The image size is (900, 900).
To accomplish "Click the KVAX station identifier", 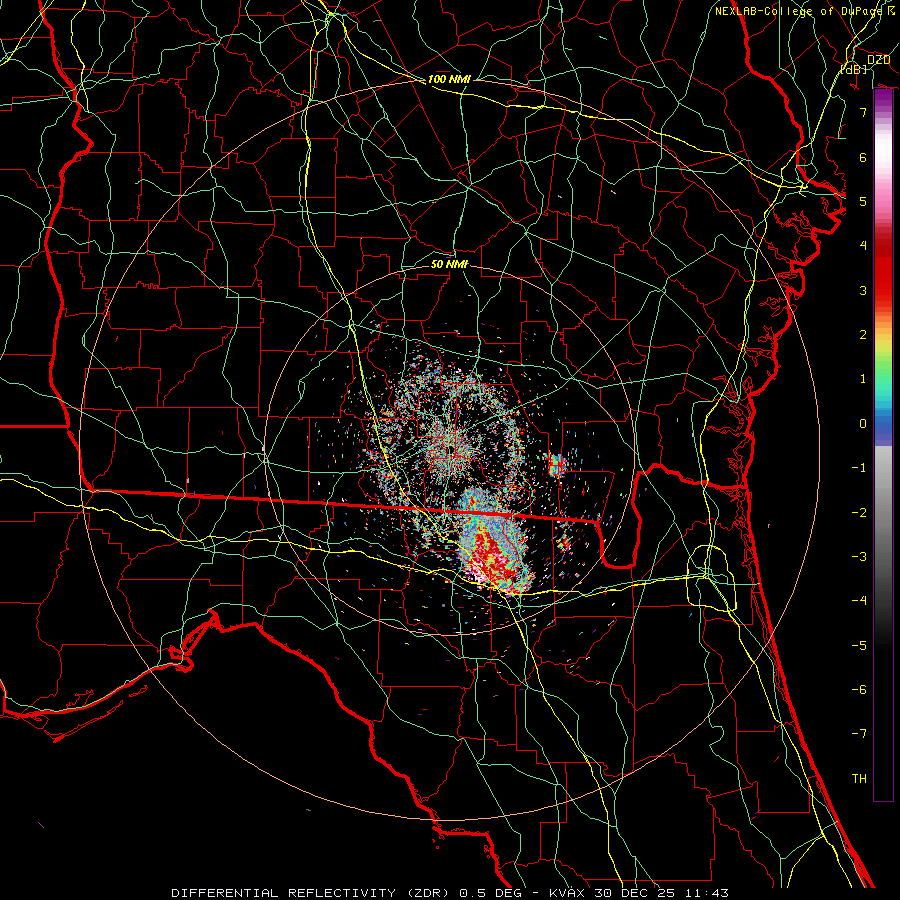I will 567,893.
